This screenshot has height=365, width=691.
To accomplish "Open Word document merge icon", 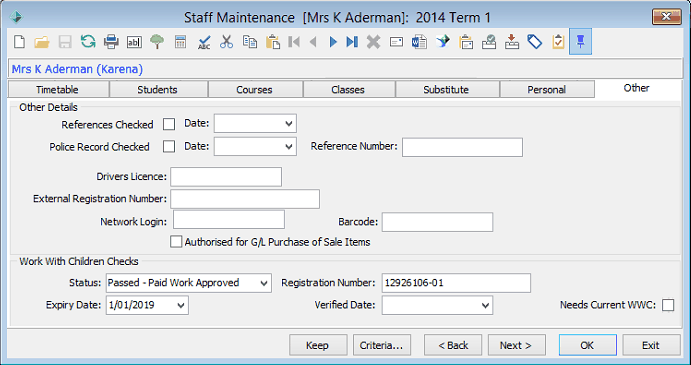I will (x=419, y=42).
